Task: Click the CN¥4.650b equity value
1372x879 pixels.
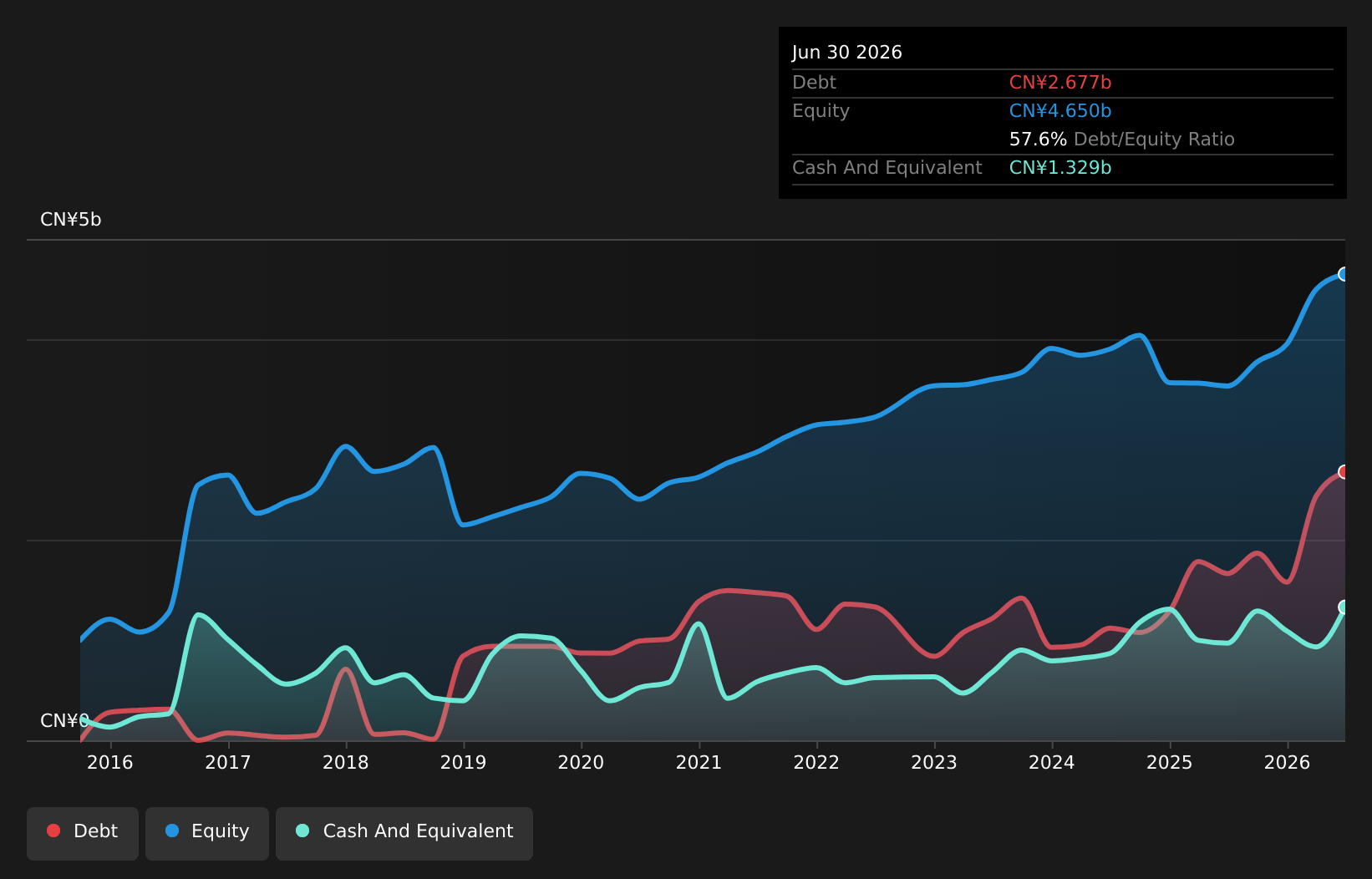Action: coord(1060,111)
